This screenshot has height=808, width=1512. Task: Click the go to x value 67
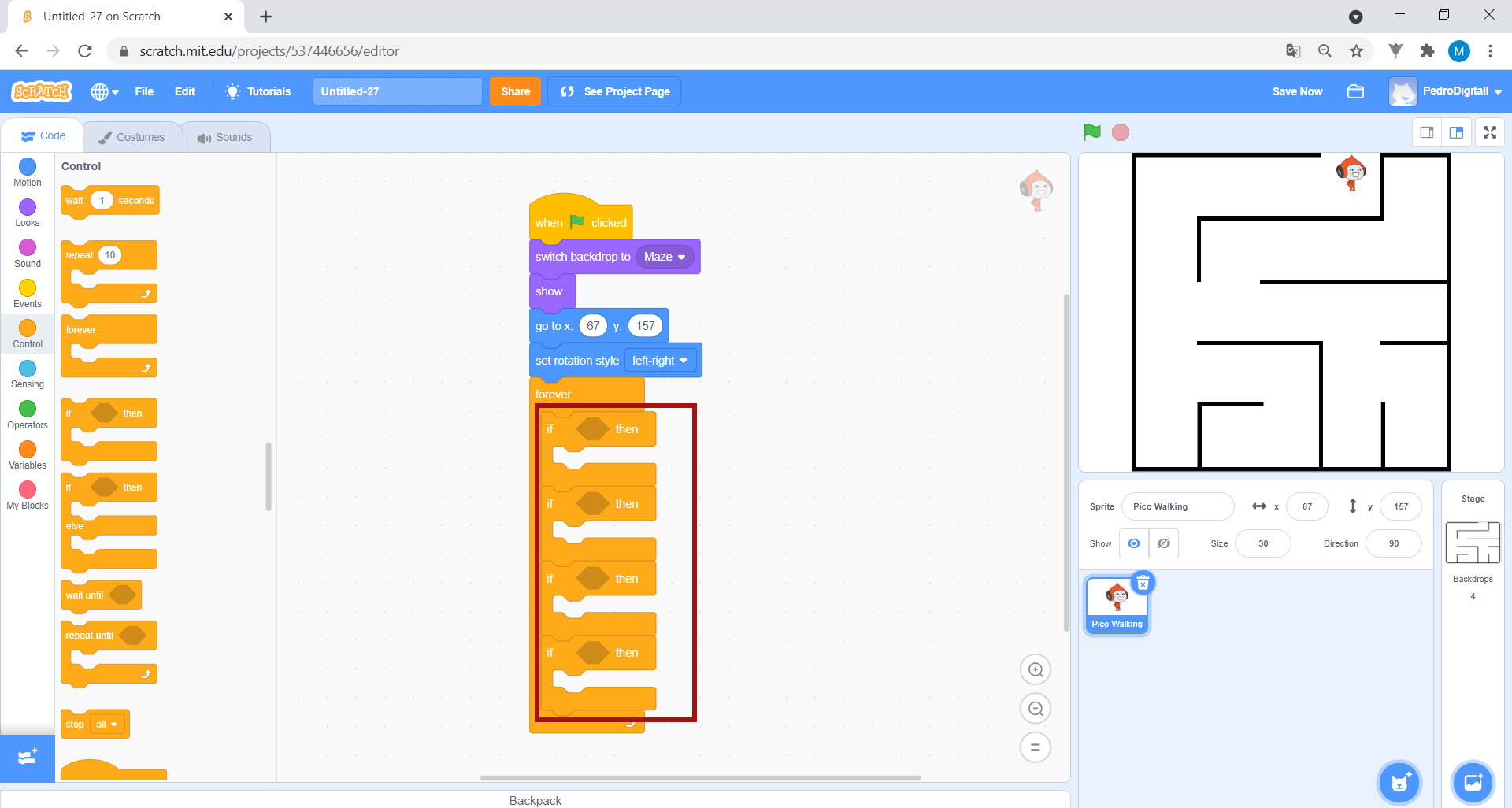(x=593, y=326)
